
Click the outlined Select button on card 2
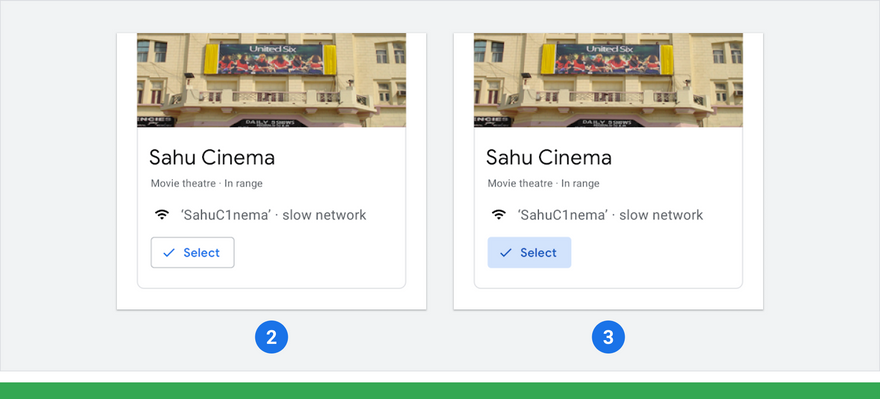coord(192,253)
